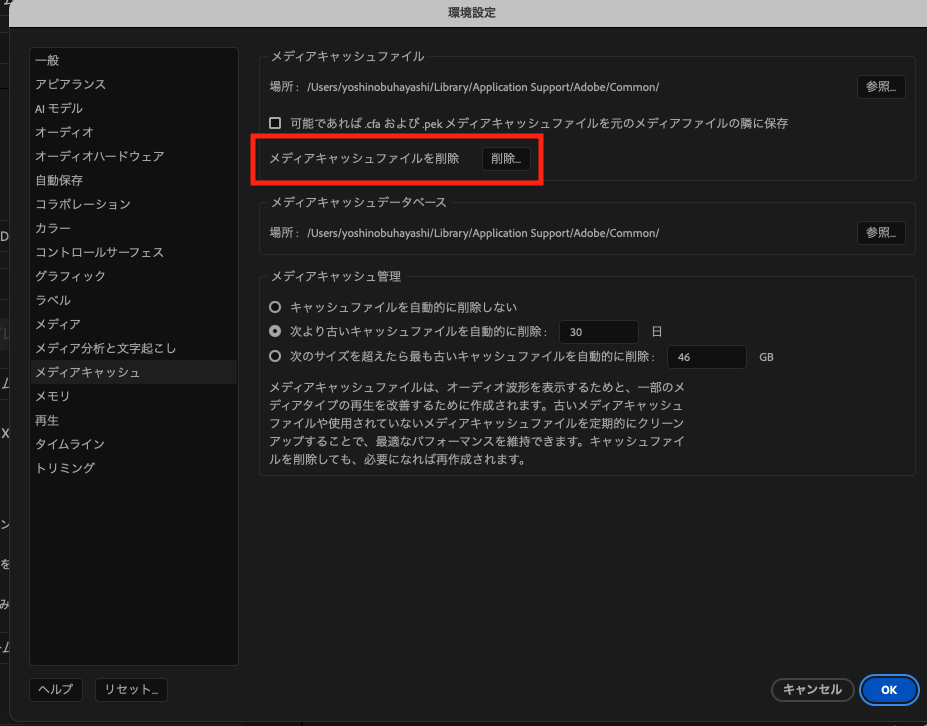Select 'キャッシュファイルを自動的に削除しない' radio option
The height and width of the screenshot is (726, 927).
[275, 307]
